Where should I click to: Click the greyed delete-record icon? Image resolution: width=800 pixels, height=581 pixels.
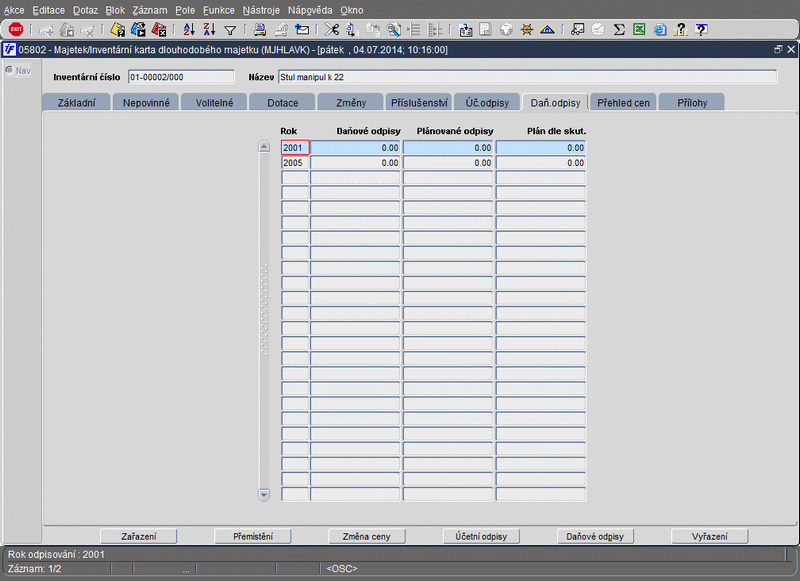pos(88,31)
